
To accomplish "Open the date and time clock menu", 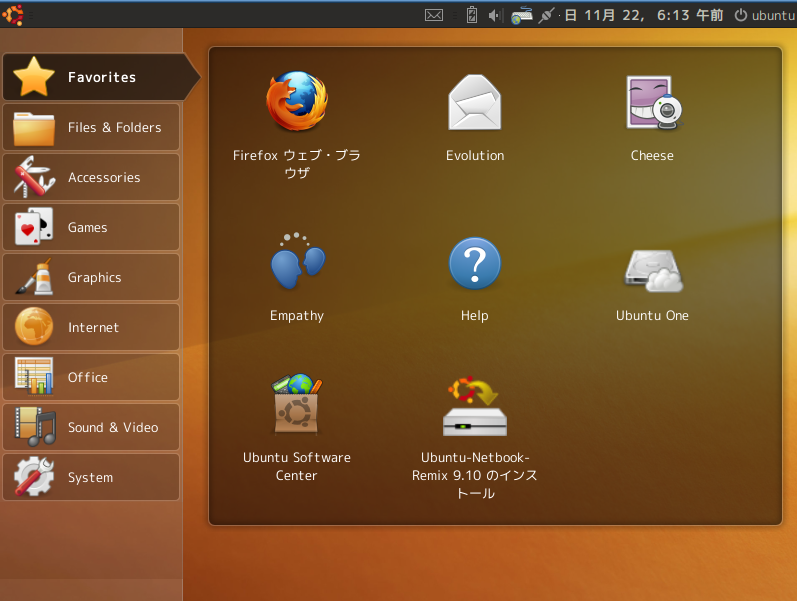I will tap(643, 15).
